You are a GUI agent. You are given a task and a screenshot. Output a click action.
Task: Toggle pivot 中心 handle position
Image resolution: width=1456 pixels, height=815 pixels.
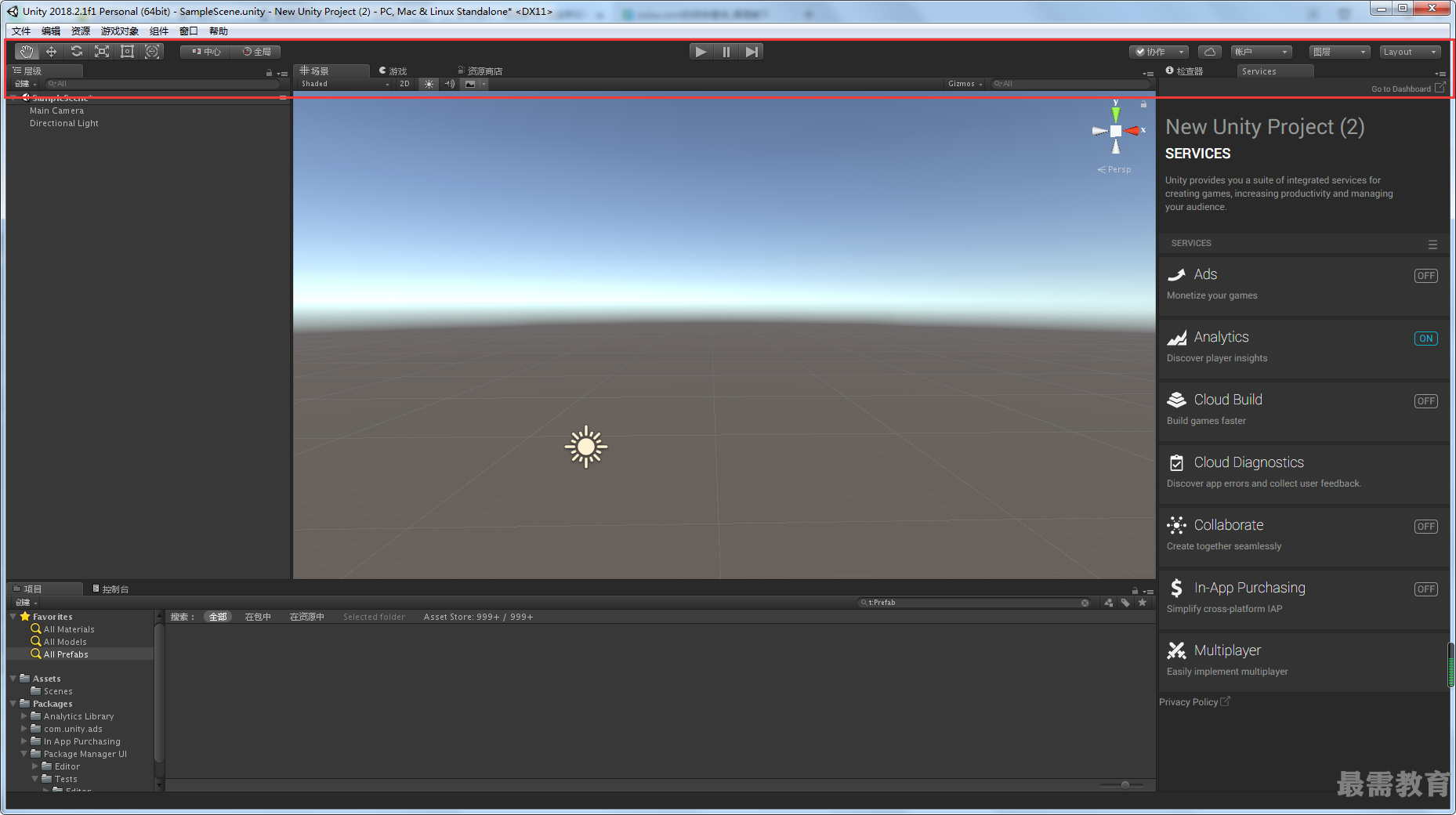(x=206, y=52)
